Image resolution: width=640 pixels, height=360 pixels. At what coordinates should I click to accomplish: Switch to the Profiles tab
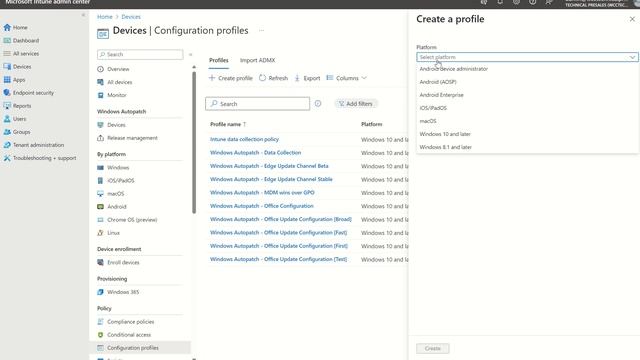click(219, 60)
